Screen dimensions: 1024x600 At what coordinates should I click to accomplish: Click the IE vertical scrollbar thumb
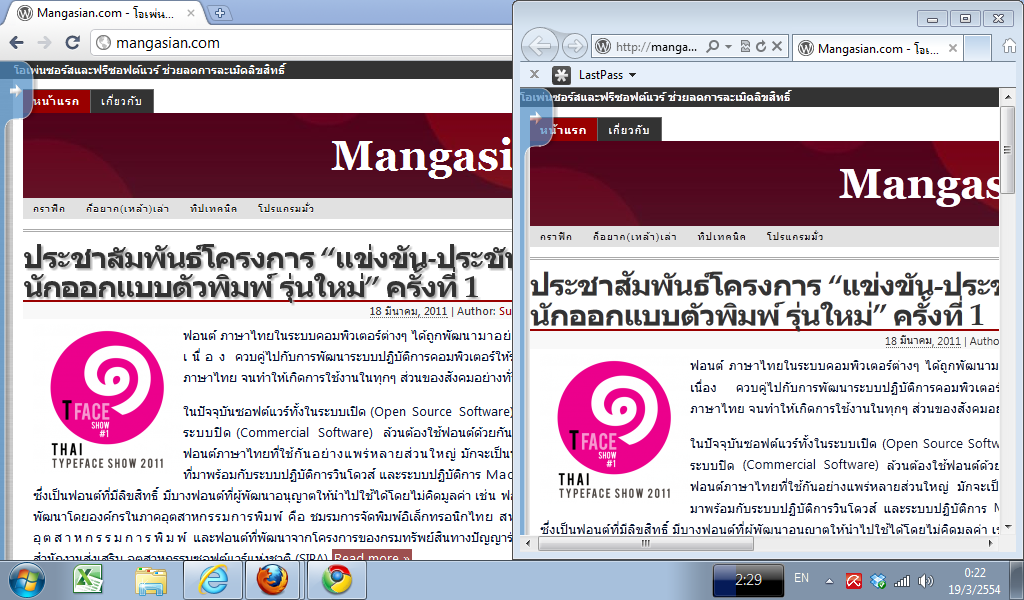(x=1008, y=150)
